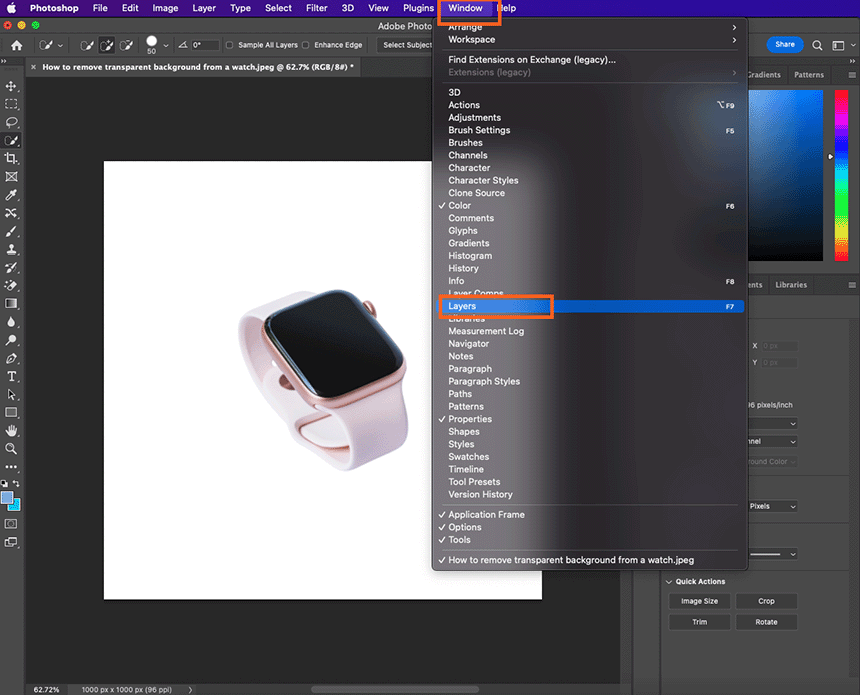Grab the Hand tool

coord(12,431)
